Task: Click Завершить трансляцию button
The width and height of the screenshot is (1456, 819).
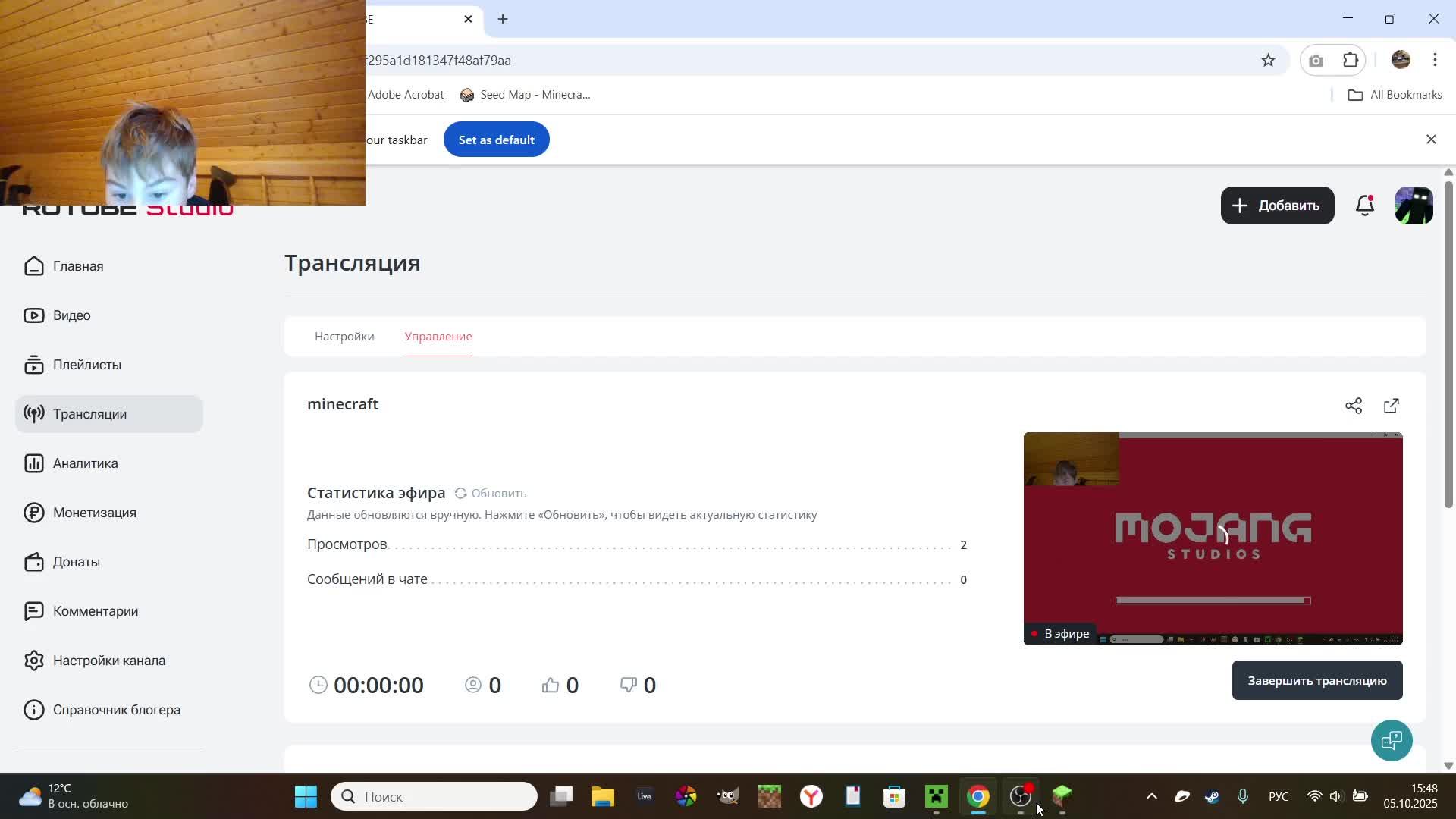Action: coord(1317,680)
